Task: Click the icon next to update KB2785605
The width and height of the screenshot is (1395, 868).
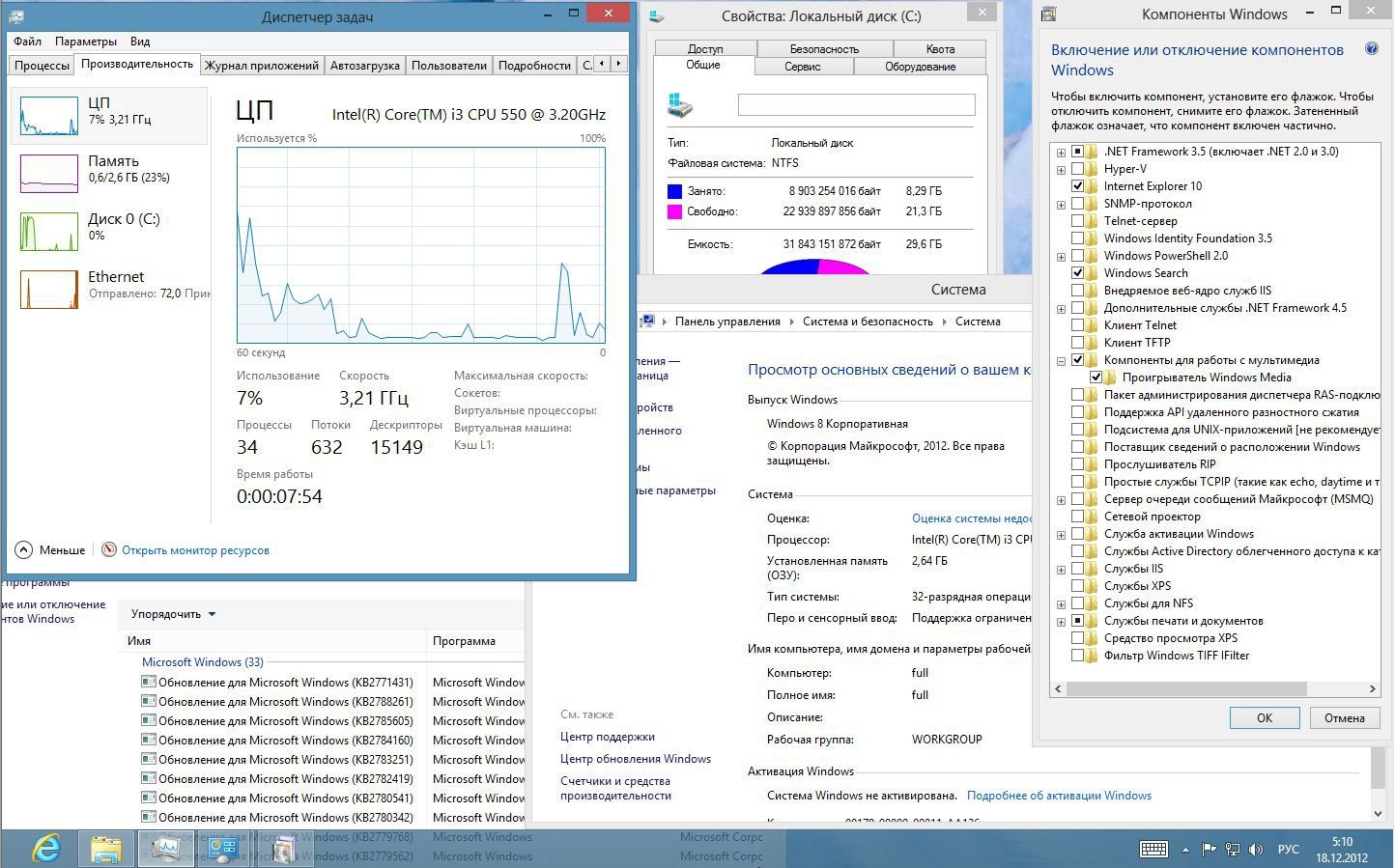Action: pyautogui.click(x=149, y=720)
